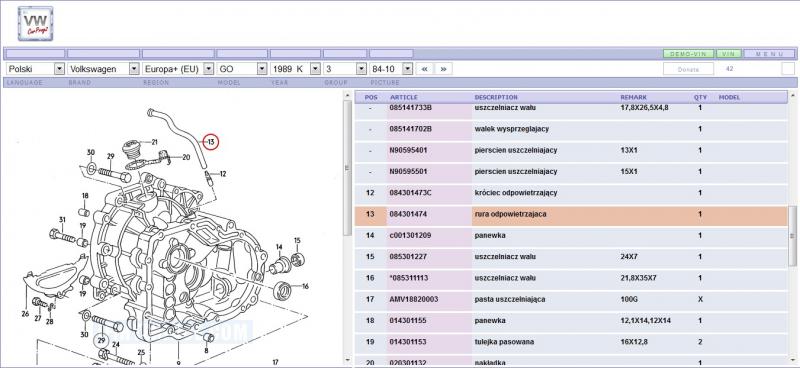Select article number N90595401

click(408, 151)
